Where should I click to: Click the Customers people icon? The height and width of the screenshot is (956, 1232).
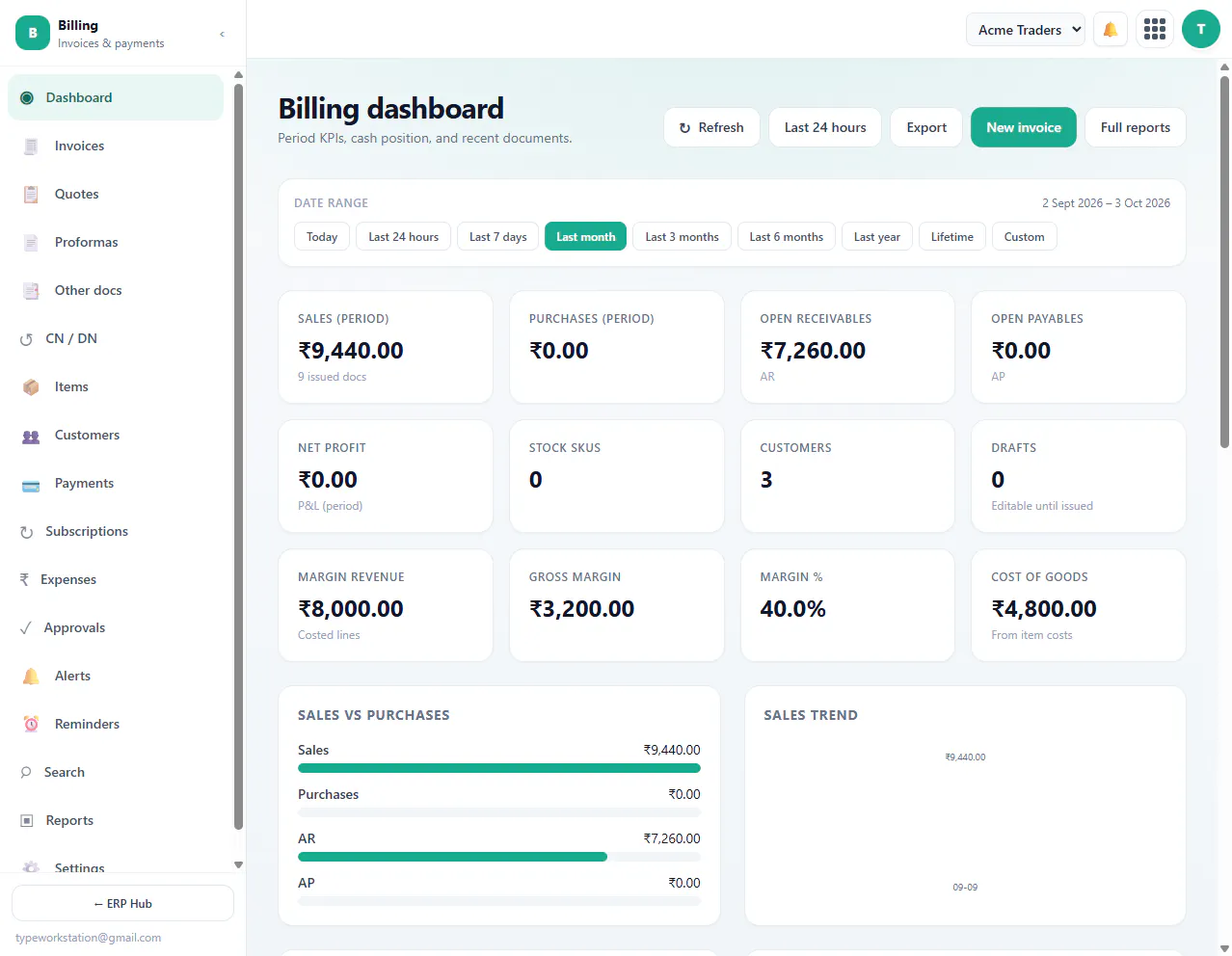click(31, 436)
